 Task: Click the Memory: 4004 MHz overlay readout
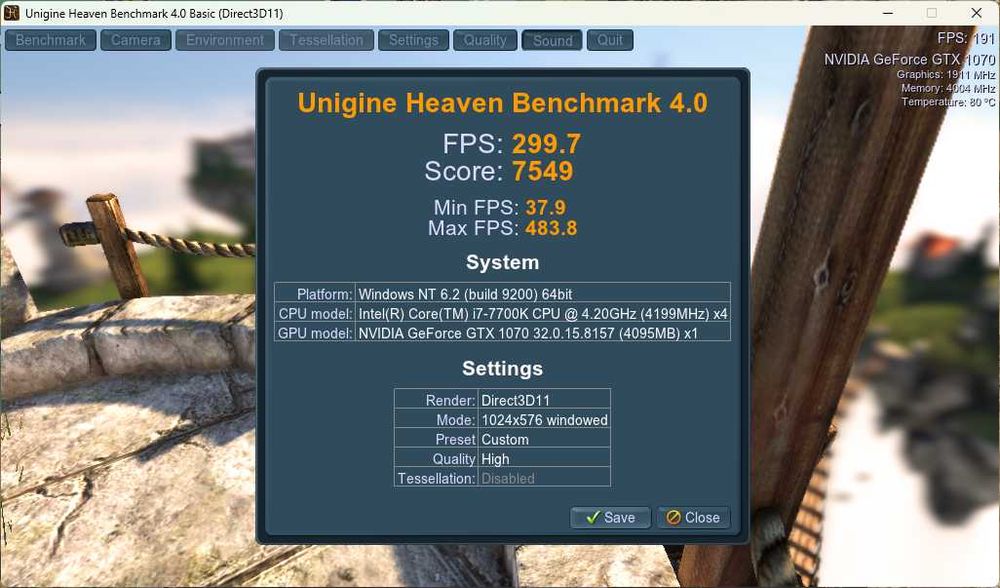click(948, 88)
